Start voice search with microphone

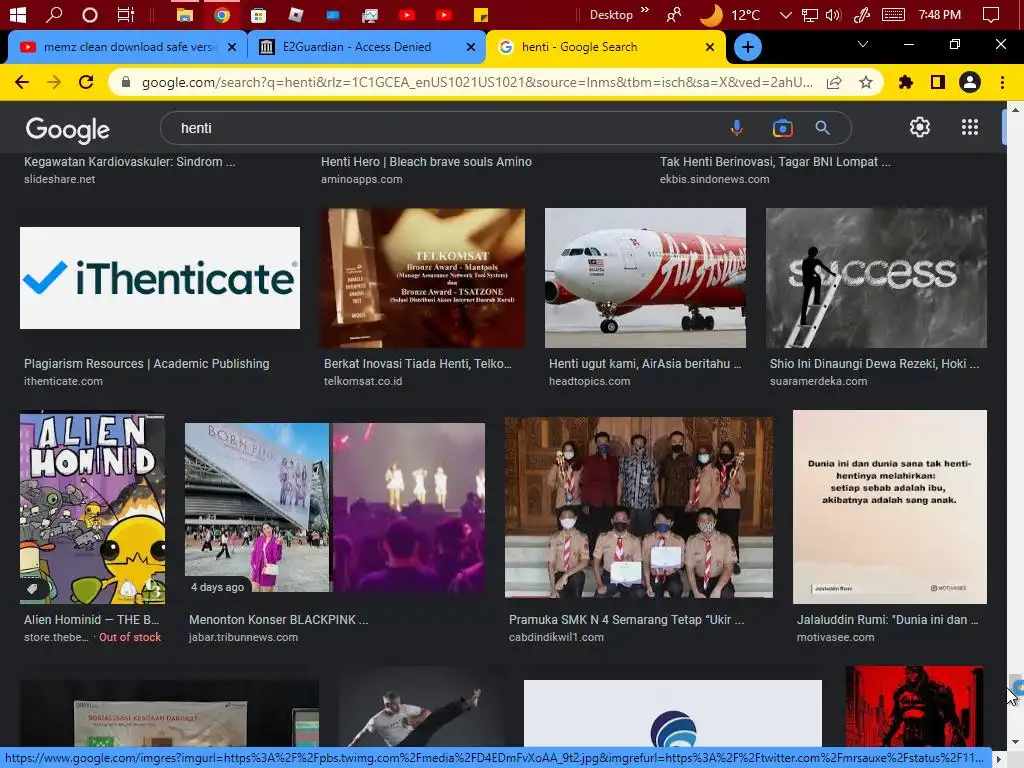coord(737,128)
